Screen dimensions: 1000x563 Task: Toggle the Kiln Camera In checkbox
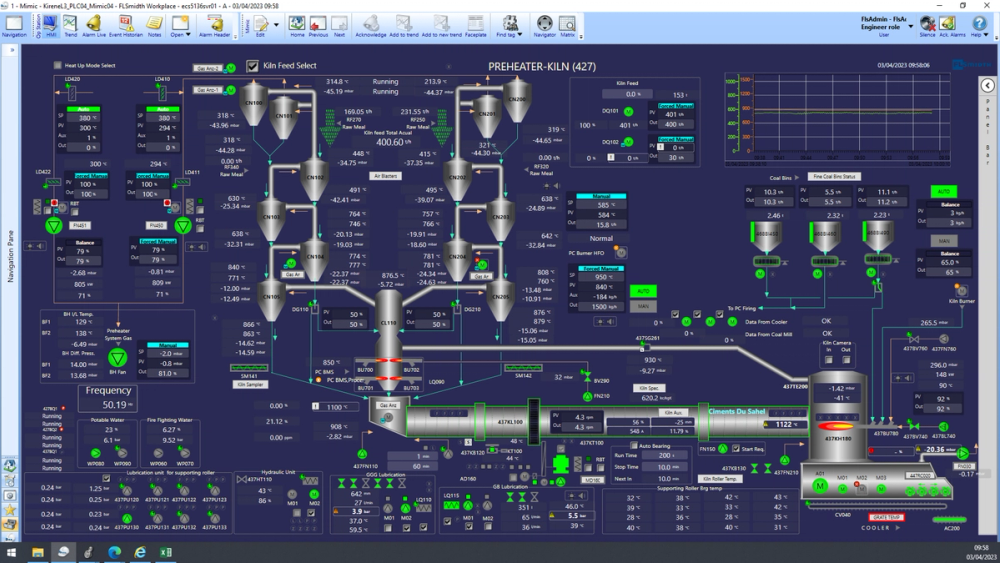tap(828, 360)
